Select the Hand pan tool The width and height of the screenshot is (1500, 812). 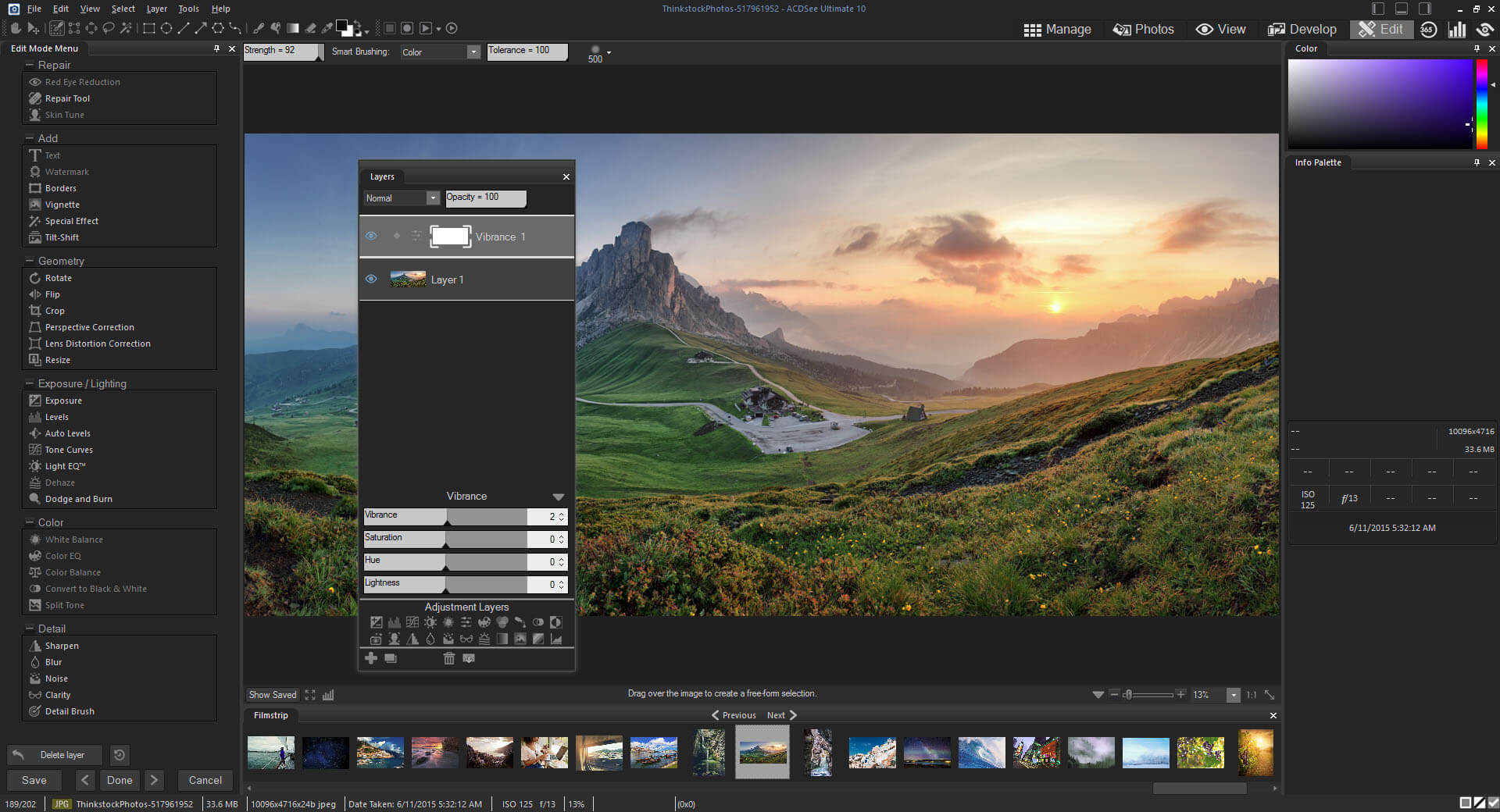coord(16,28)
